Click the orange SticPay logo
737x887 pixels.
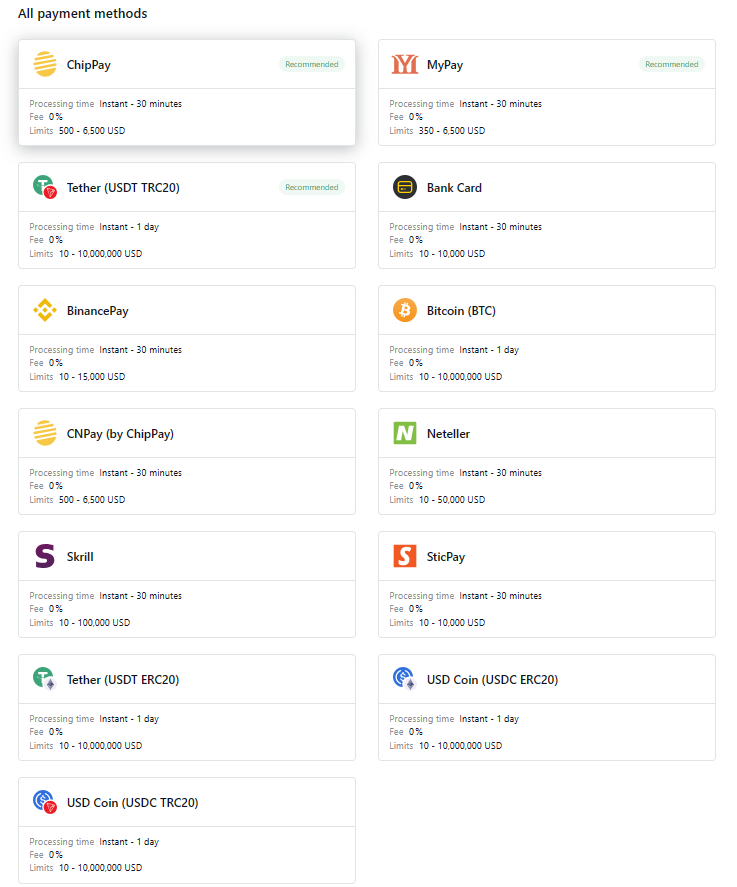404,556
